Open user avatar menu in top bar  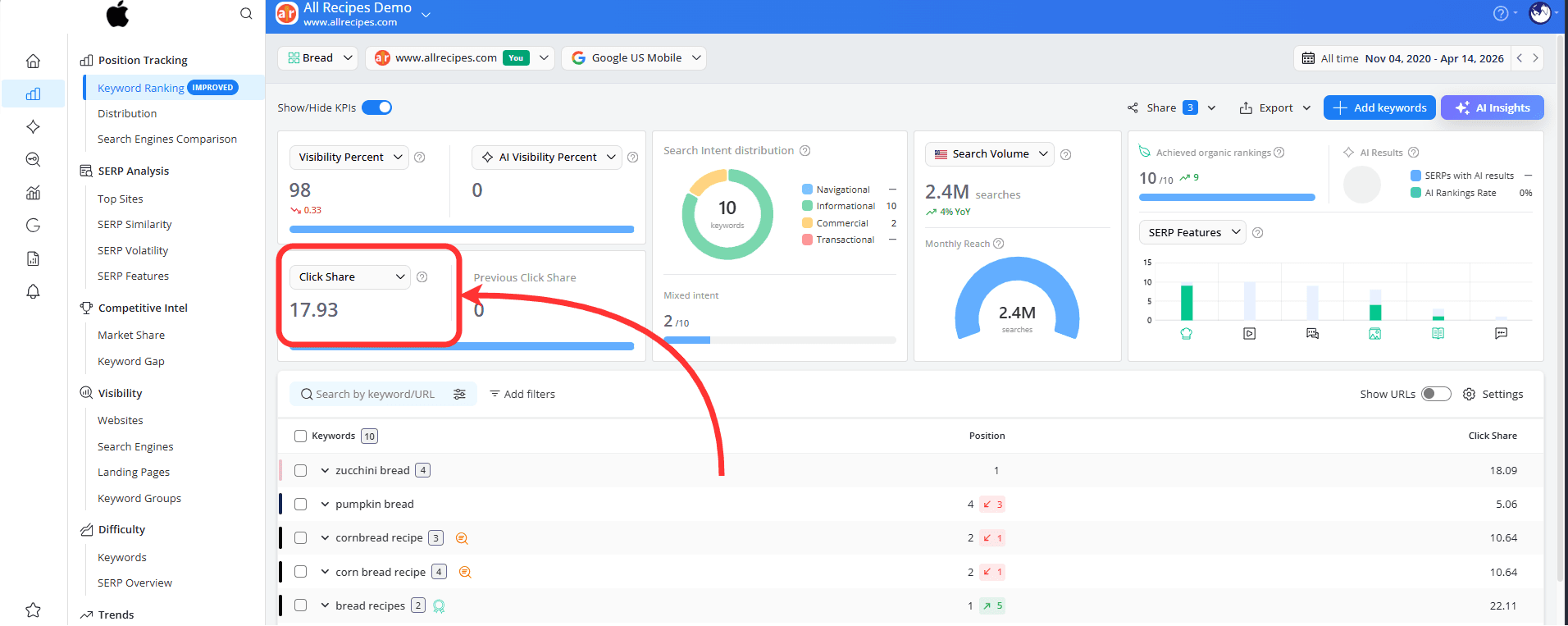(x=1539, y=13)
